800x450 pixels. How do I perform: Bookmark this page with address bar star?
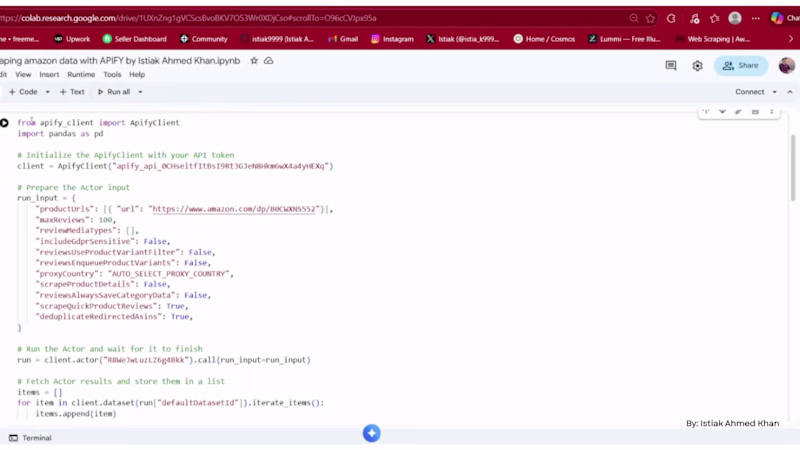[651, 18]
